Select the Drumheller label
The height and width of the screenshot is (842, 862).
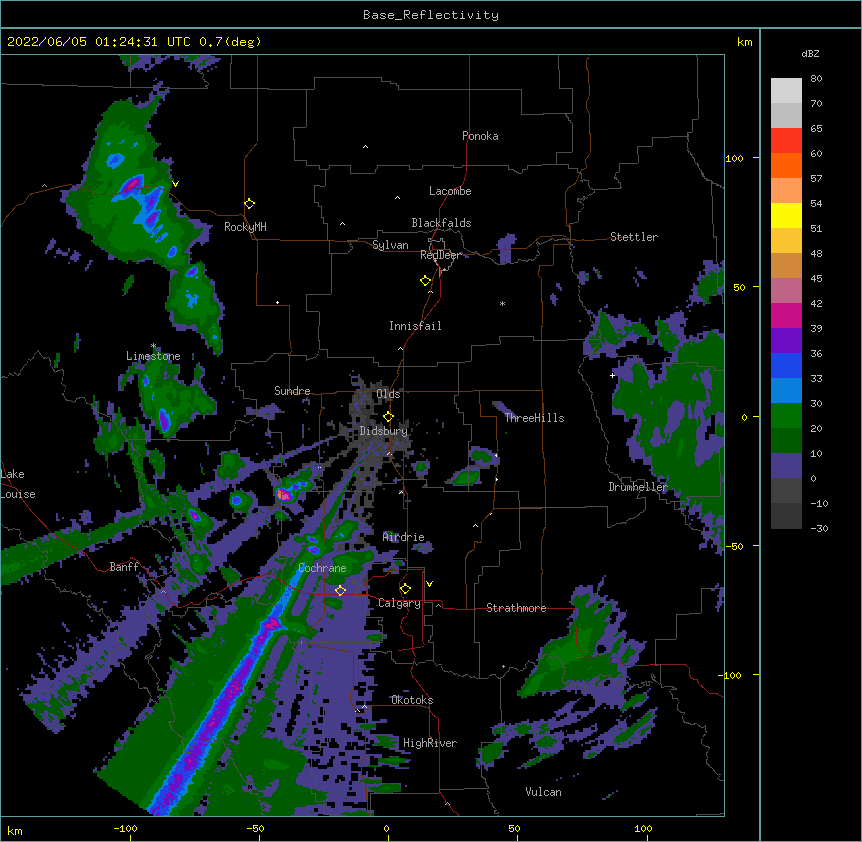(x=638, y=487)
